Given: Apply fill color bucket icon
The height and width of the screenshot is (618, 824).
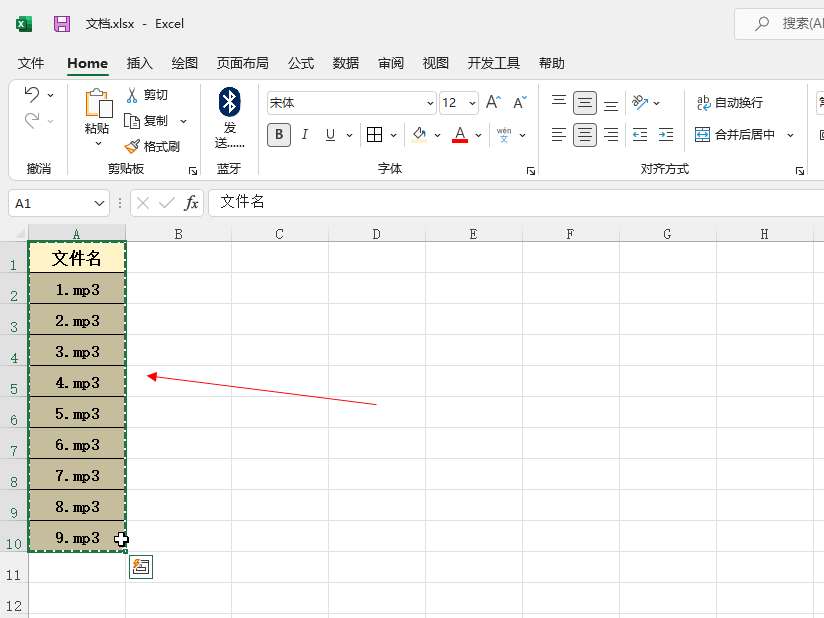Looking at the screenshot, I should click(x=419, y=135).
